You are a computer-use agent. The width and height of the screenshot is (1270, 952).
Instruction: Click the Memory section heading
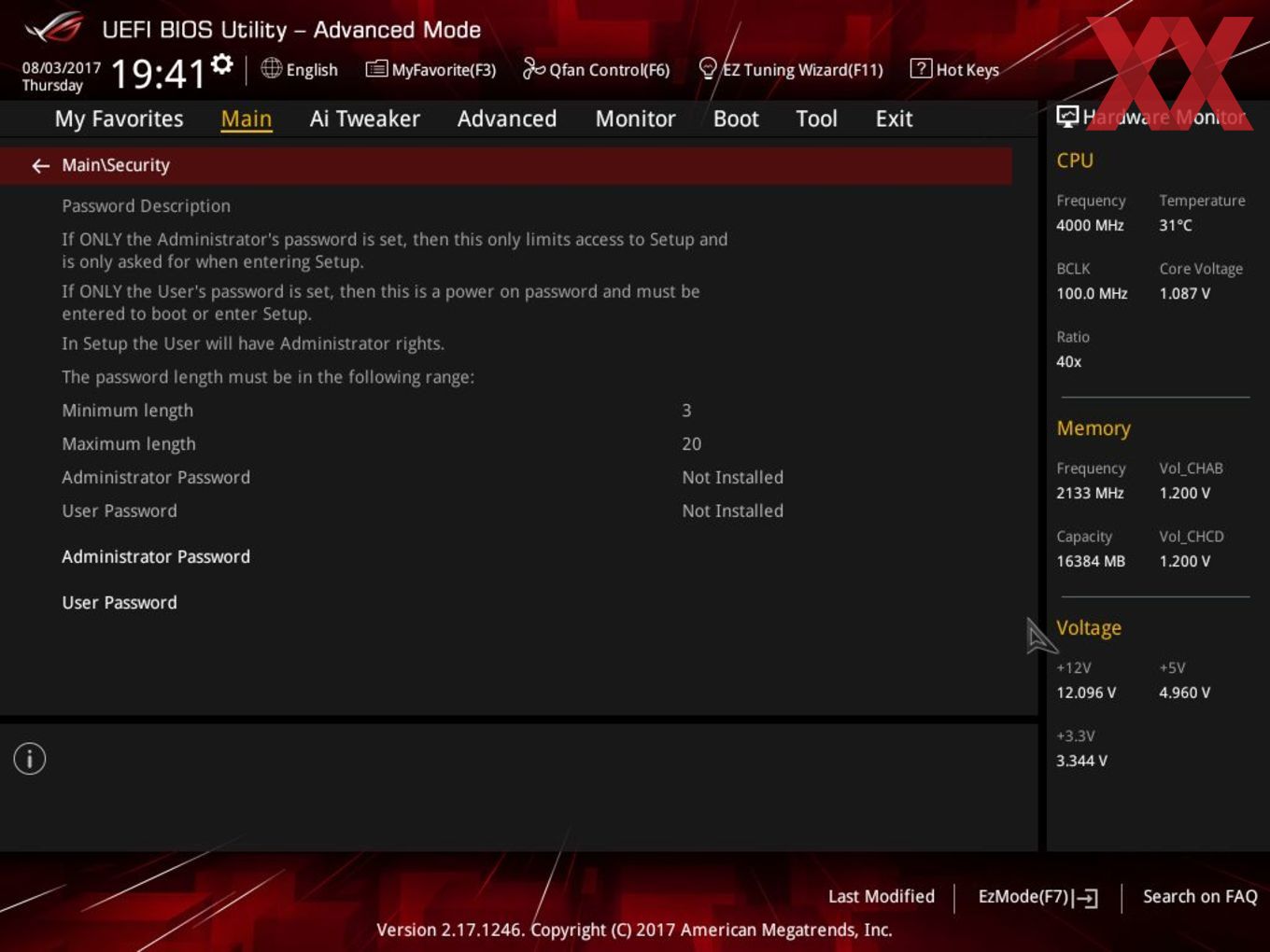point(1094,428)
